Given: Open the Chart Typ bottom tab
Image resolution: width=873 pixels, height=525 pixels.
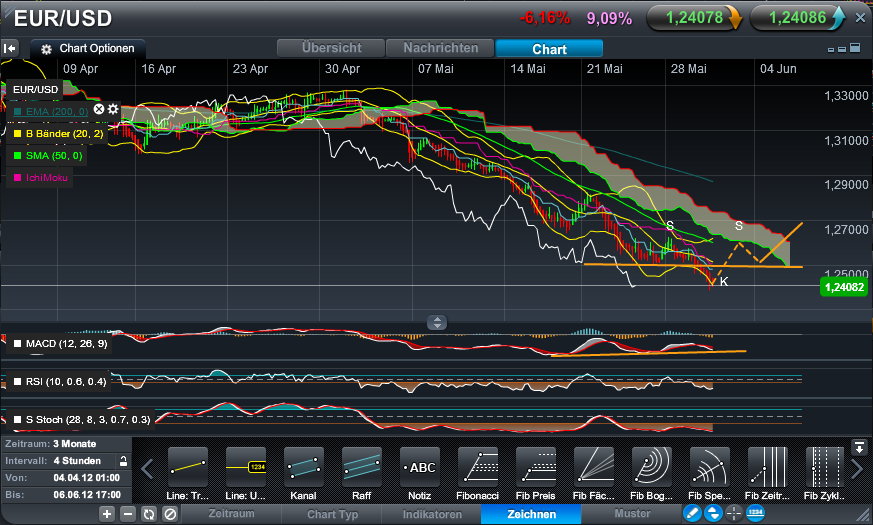Looking at the screenshot, I should pos(332,514).
